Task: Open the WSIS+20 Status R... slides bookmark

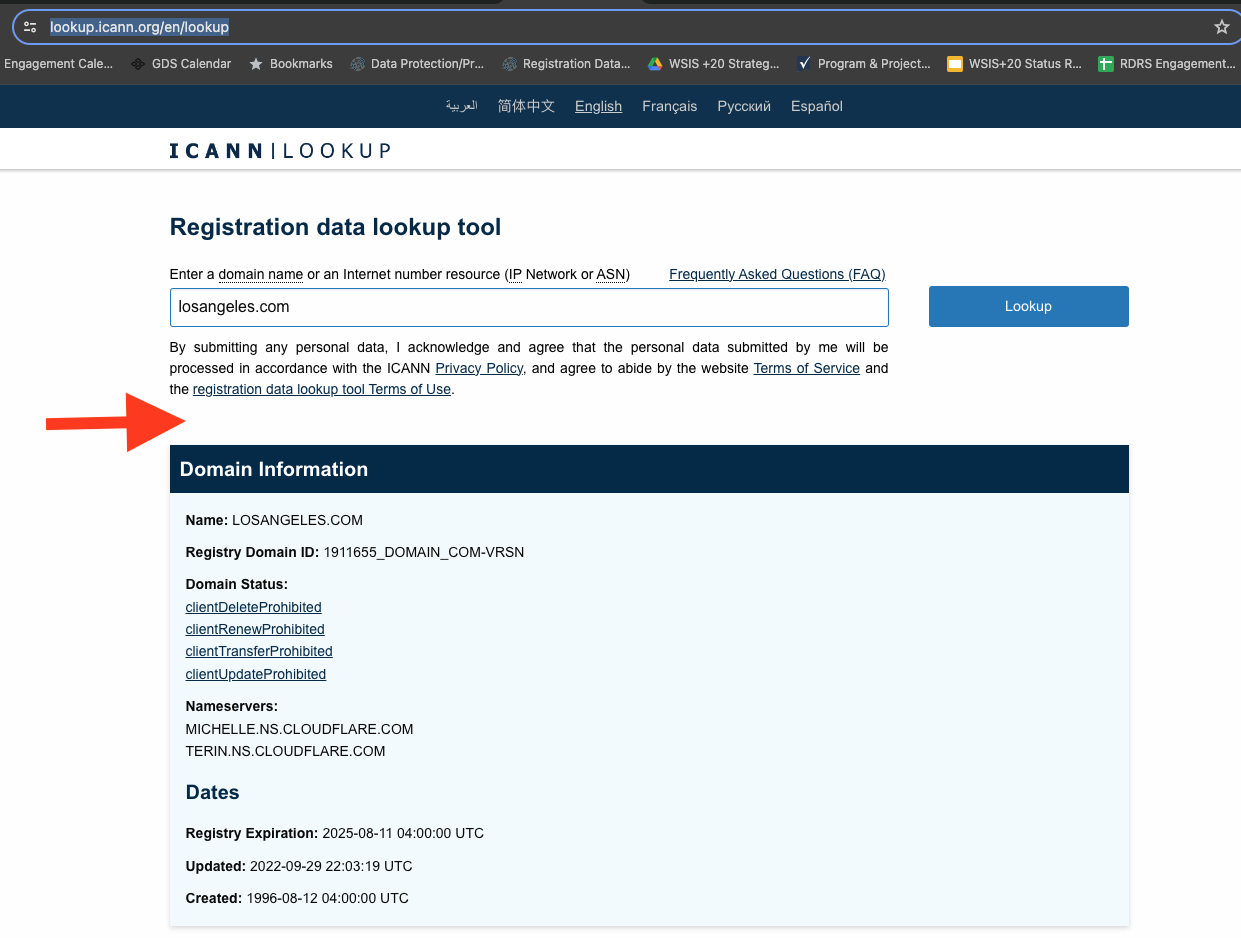Action: pyautogui.click(x=1014, y=64)
